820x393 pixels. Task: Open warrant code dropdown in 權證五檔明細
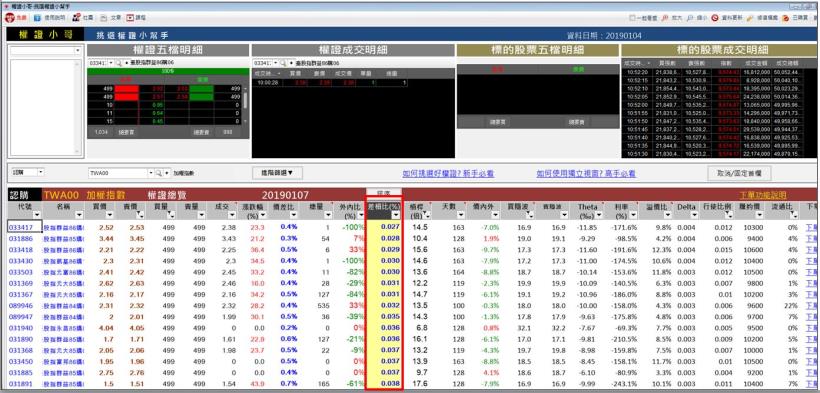click(x=111, y=62)
